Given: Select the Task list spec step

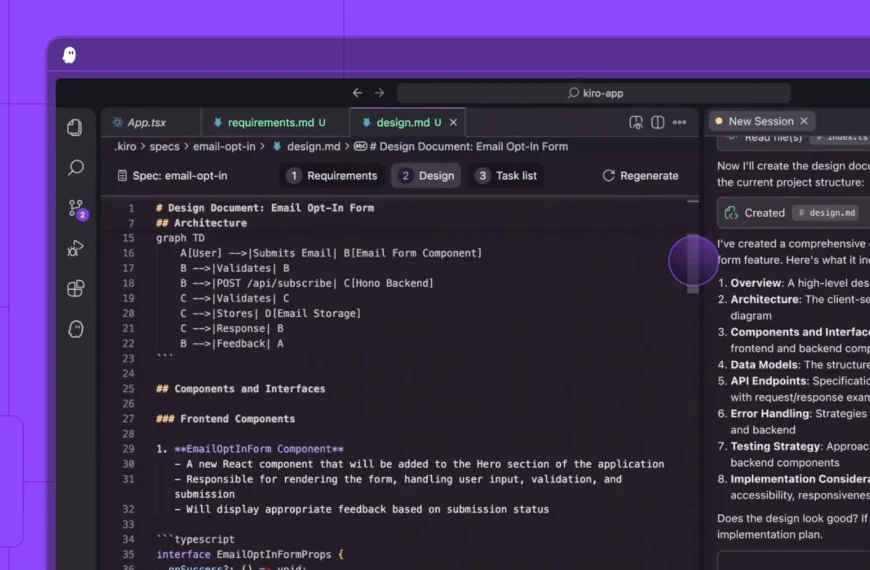Looking at the screenshot, I should click(x=507, y=176).
